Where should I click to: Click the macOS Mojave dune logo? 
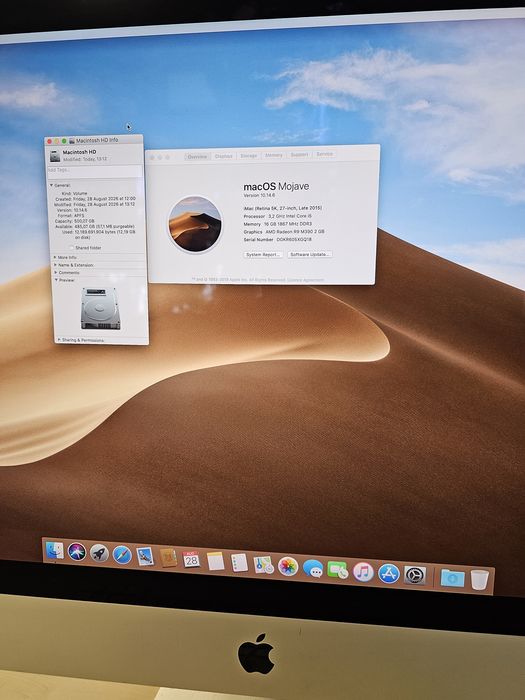coord(195,224)
